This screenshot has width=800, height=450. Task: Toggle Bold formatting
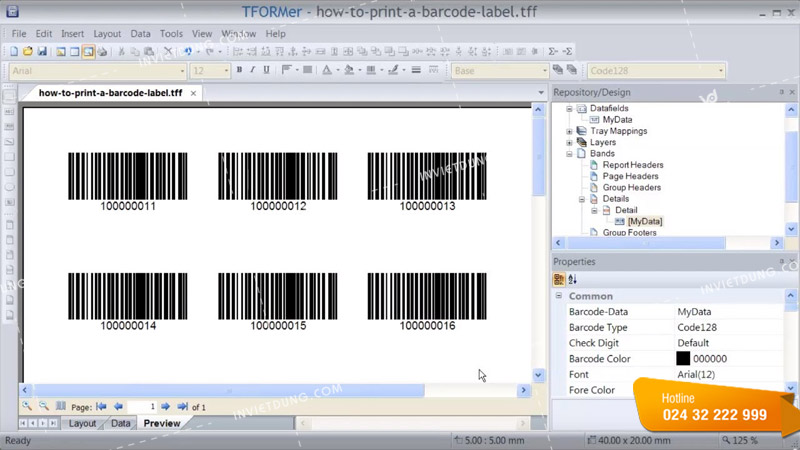click(x=239, y=70)
